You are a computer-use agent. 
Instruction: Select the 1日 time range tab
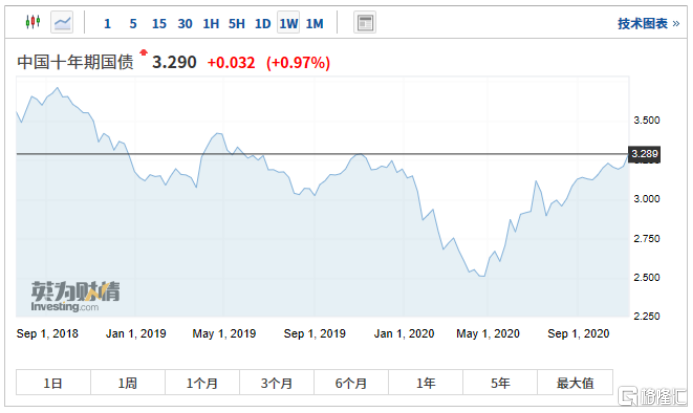tap(53, 383)
